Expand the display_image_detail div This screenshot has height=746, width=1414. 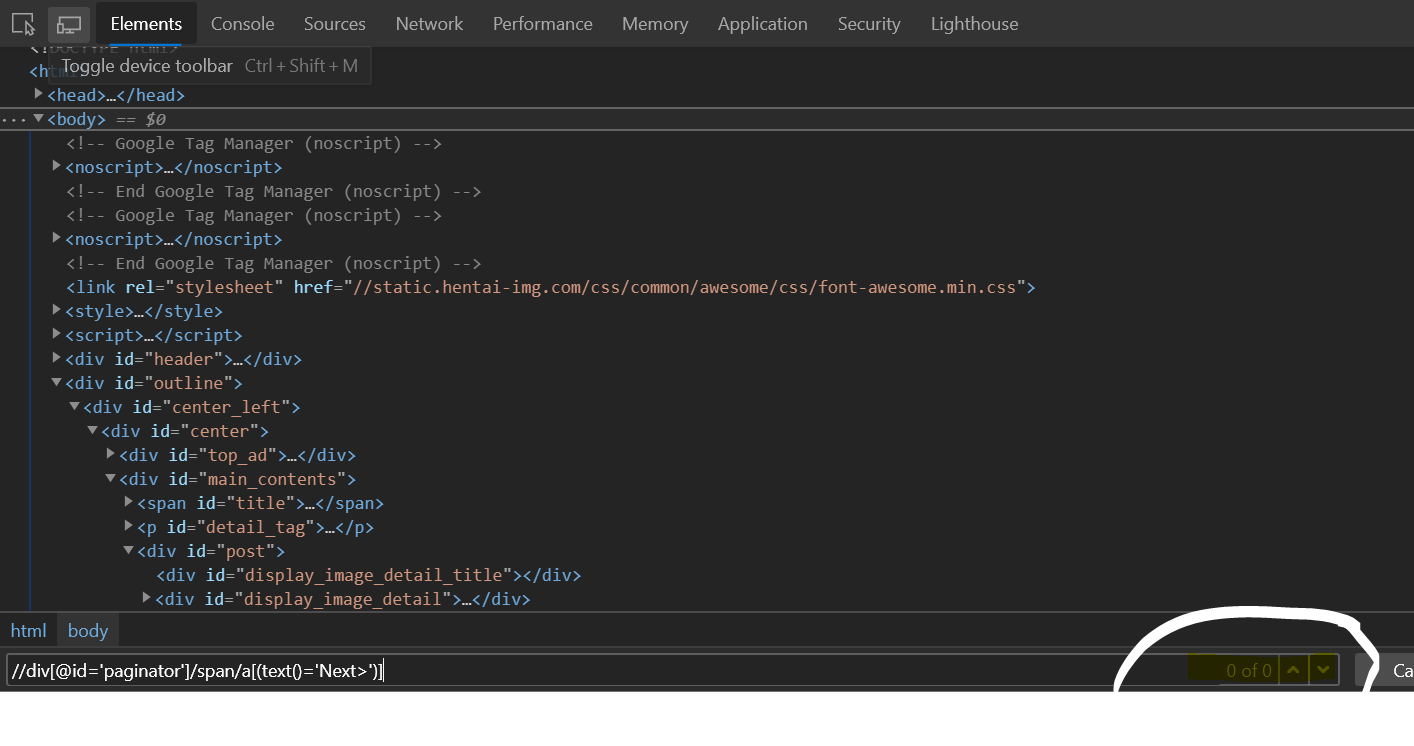click(x=146, y=598)
